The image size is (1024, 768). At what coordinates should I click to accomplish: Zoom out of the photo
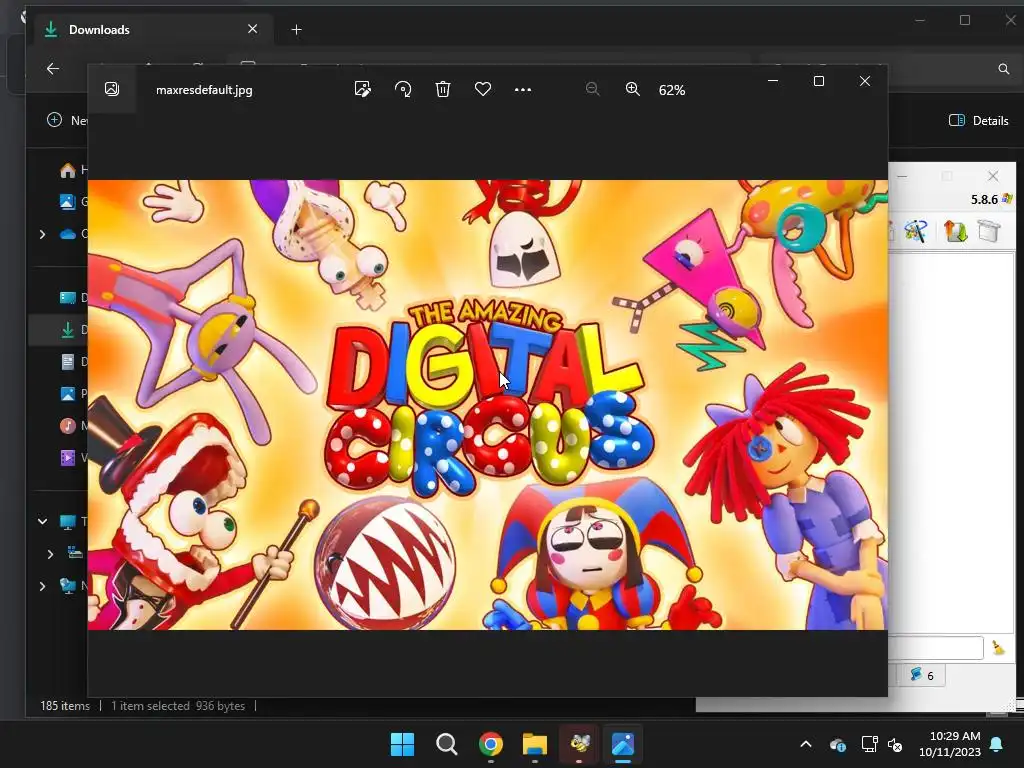click(x=592, y=89)
